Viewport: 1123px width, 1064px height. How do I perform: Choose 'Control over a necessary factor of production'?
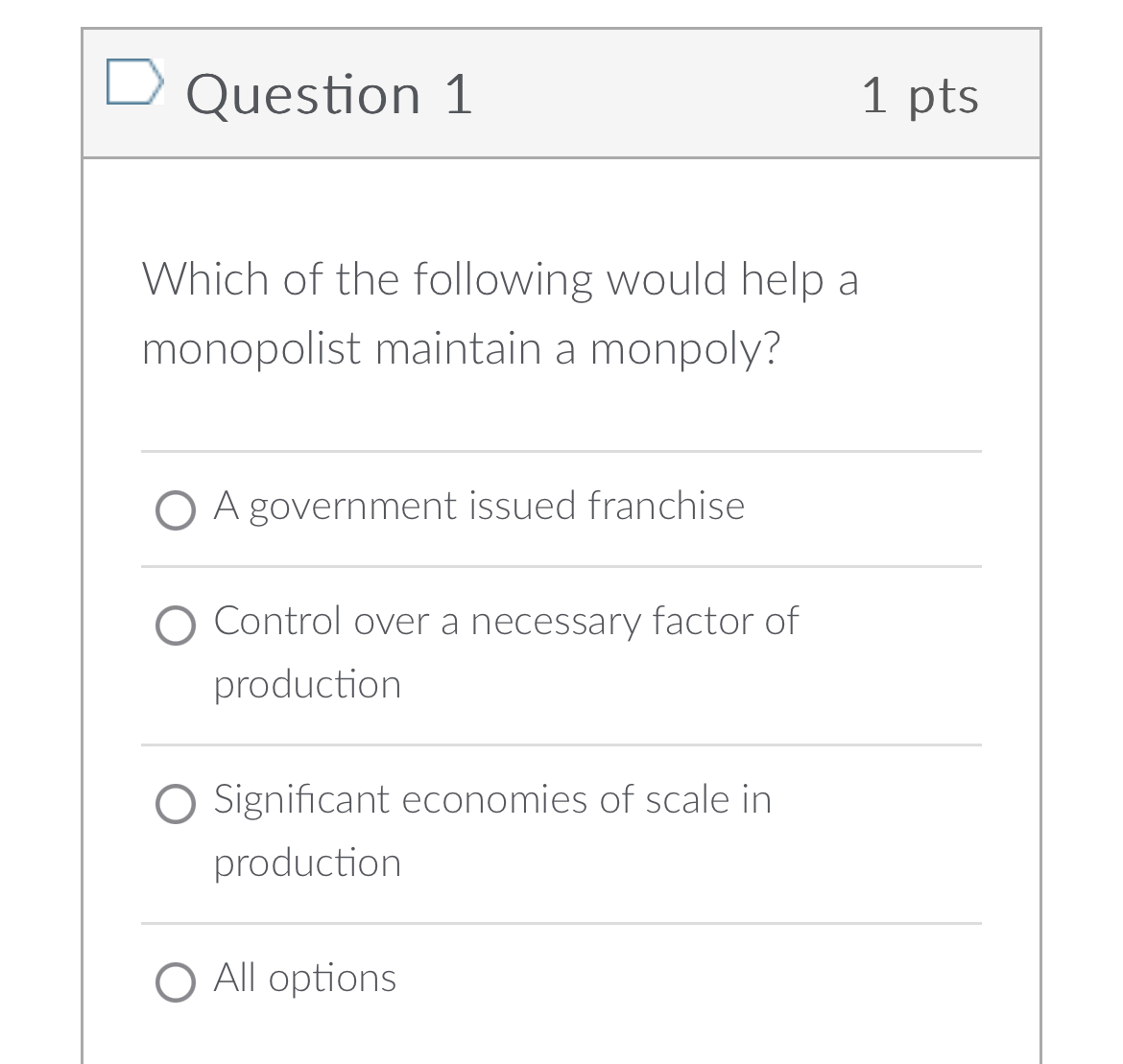tap(176, 626)
